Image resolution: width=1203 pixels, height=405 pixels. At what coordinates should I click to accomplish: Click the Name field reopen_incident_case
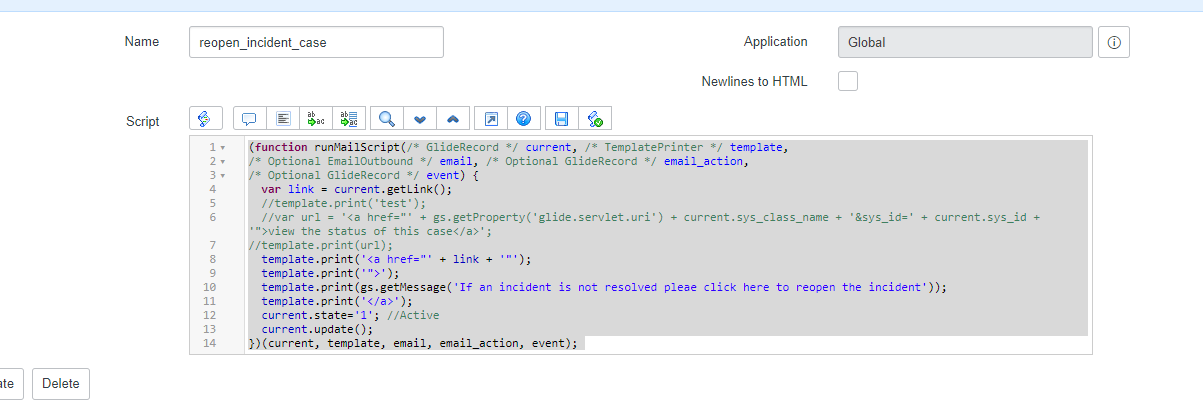316,42
